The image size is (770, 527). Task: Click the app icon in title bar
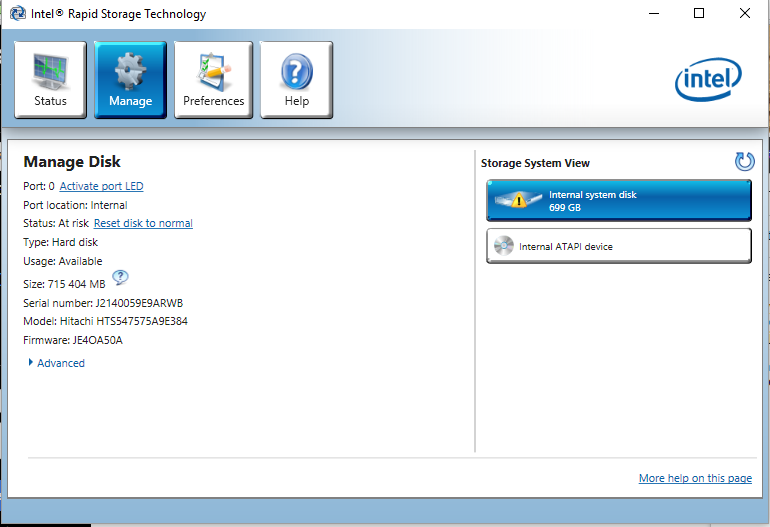pyautogui.click(x=18, y=13)
